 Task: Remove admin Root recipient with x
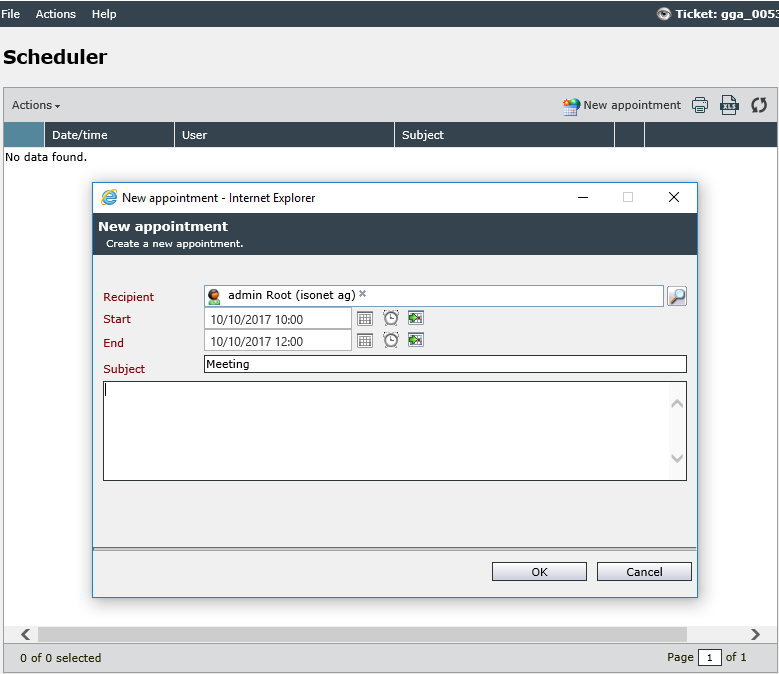coord(363,294)
